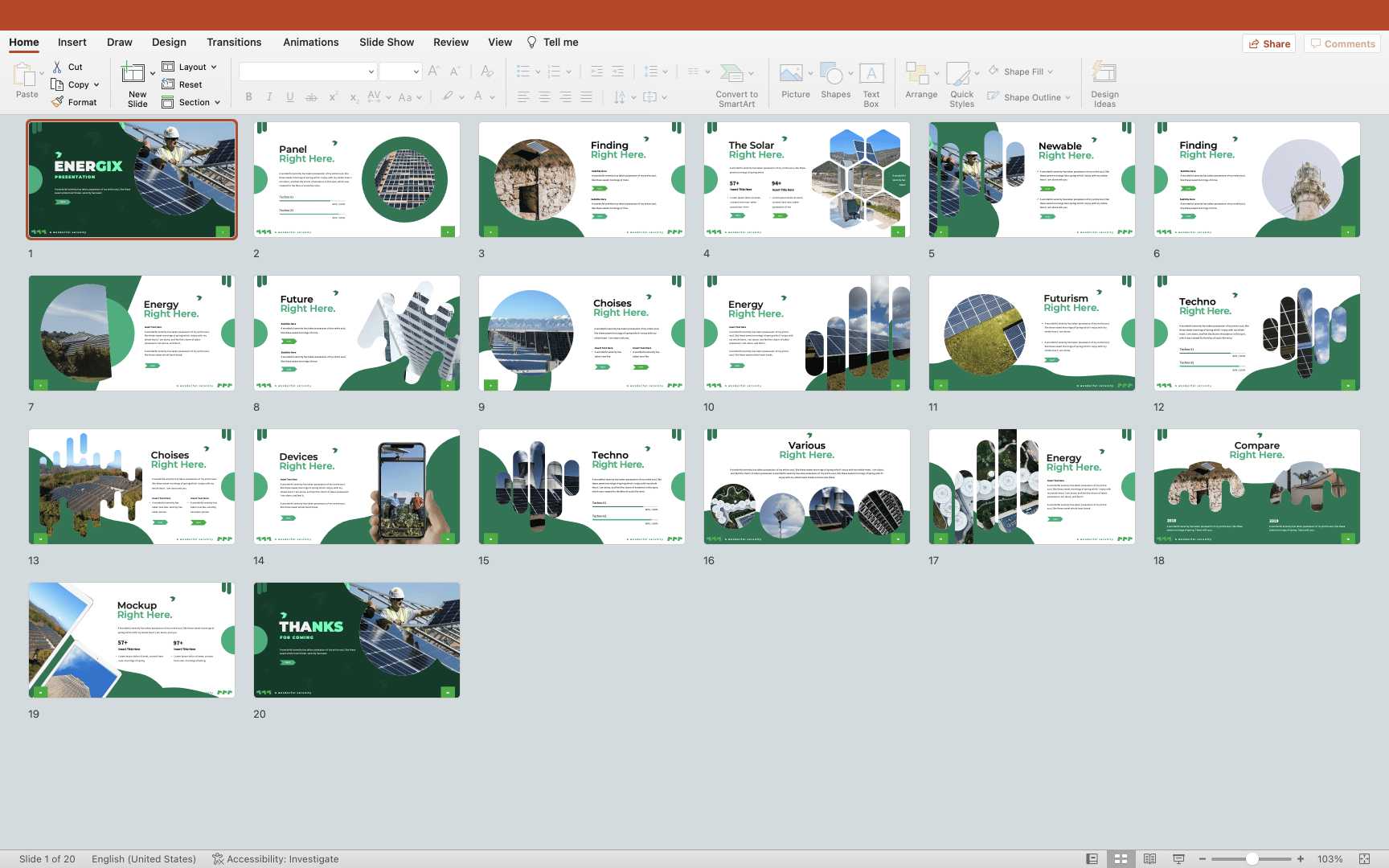Image resolution: width=1389 pixels, height=868 pixels.
Task: Click the zoom slider handle
Action: (1252, 858)
